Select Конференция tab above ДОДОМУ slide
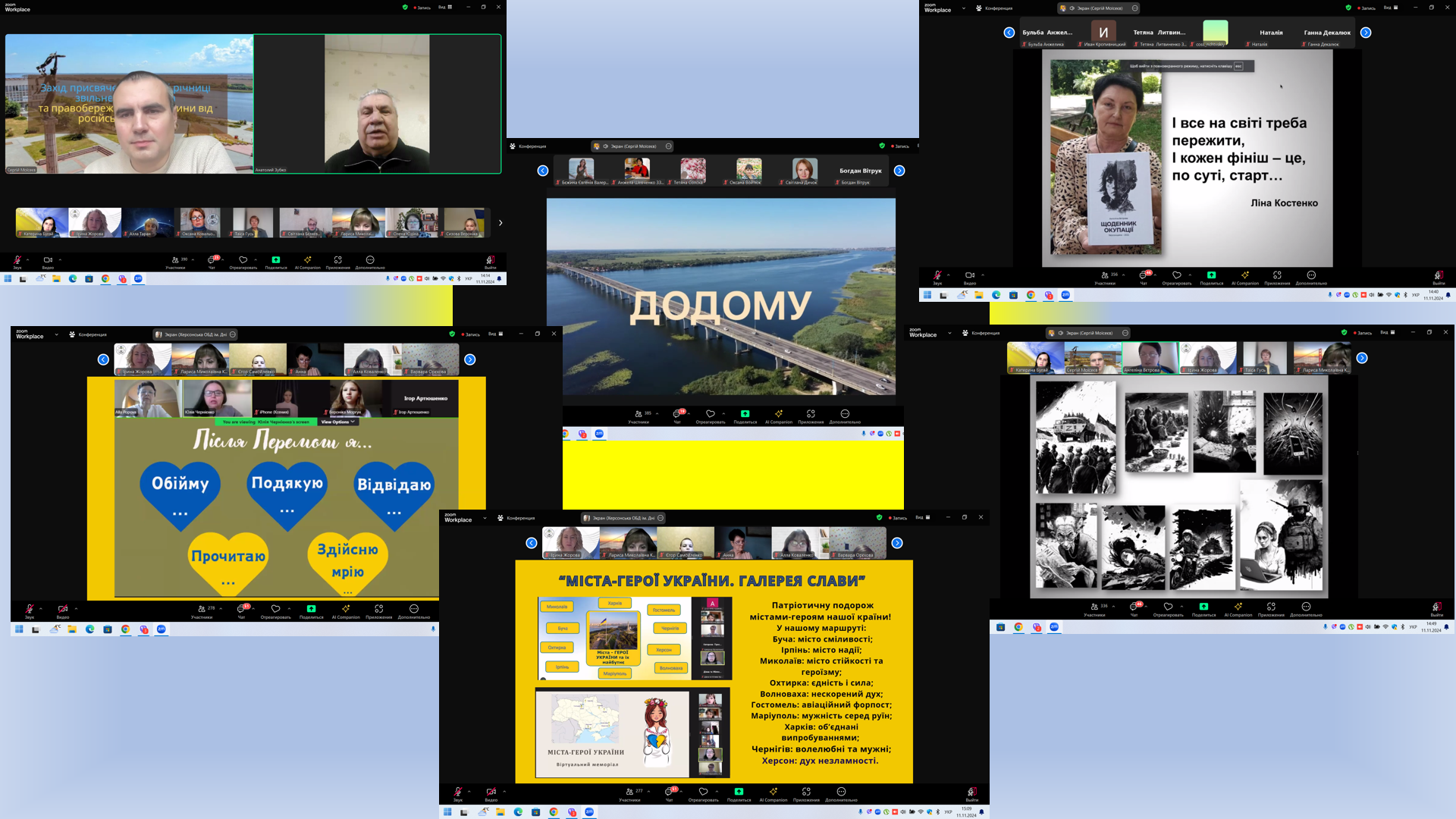 pos(529,146)
